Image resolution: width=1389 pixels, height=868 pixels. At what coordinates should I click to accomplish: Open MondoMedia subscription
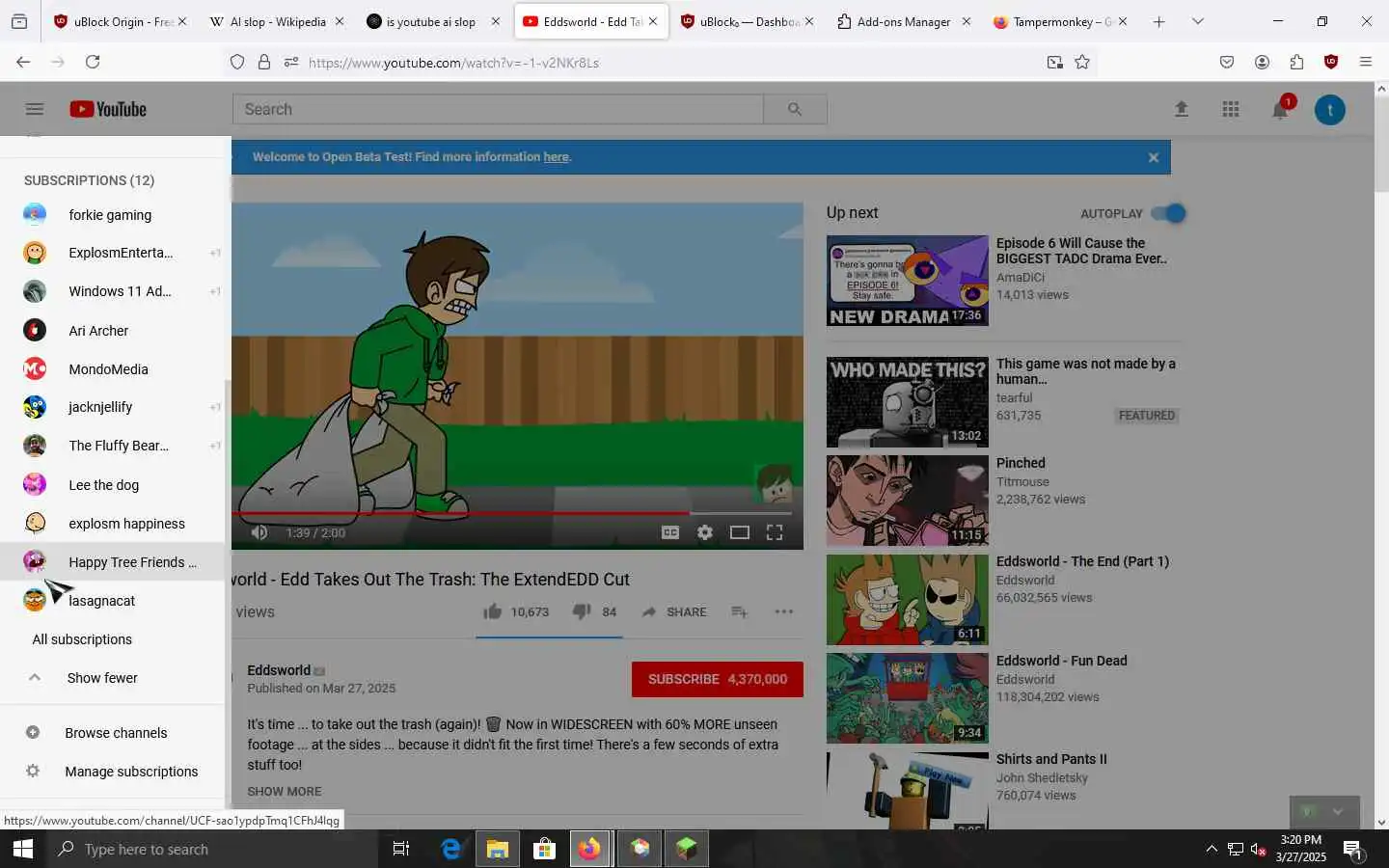(112, 369)
